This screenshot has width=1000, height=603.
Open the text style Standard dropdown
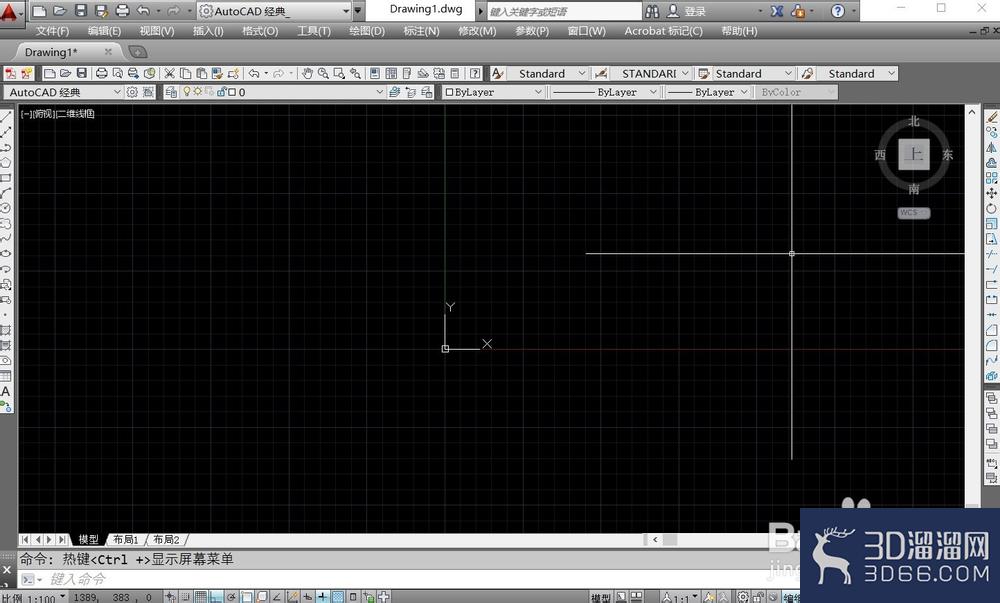point(547,73)
